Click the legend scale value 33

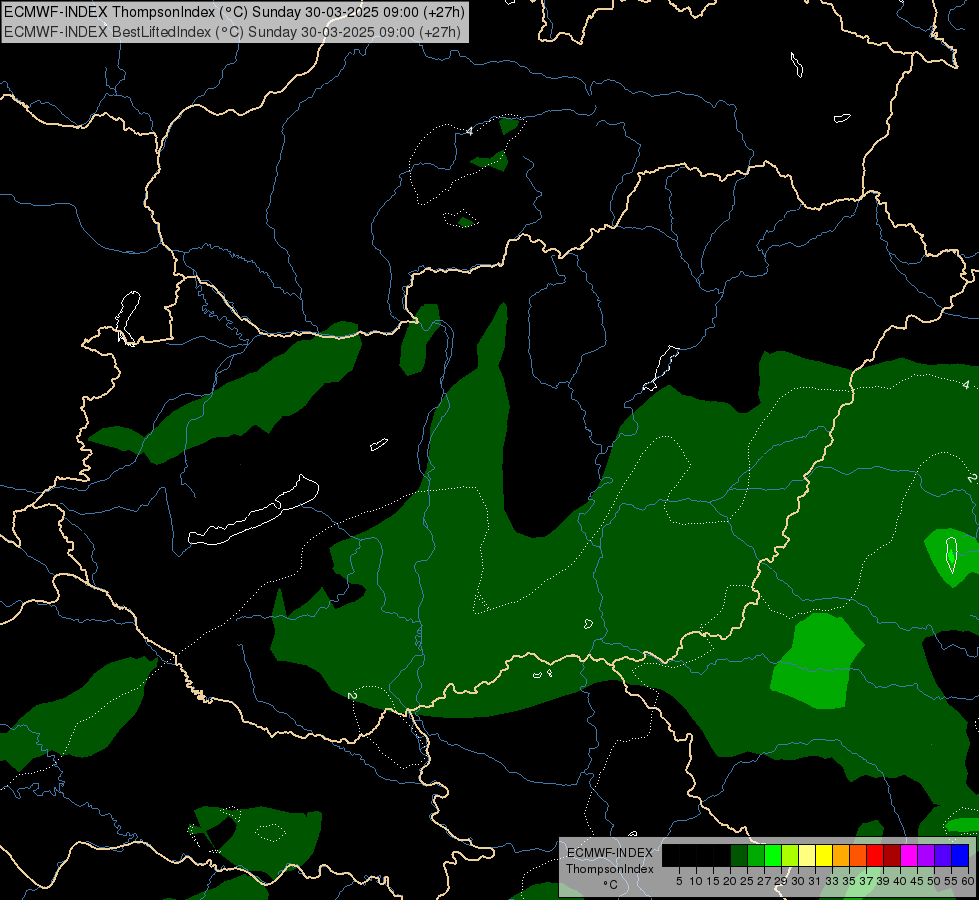[832, 881]
